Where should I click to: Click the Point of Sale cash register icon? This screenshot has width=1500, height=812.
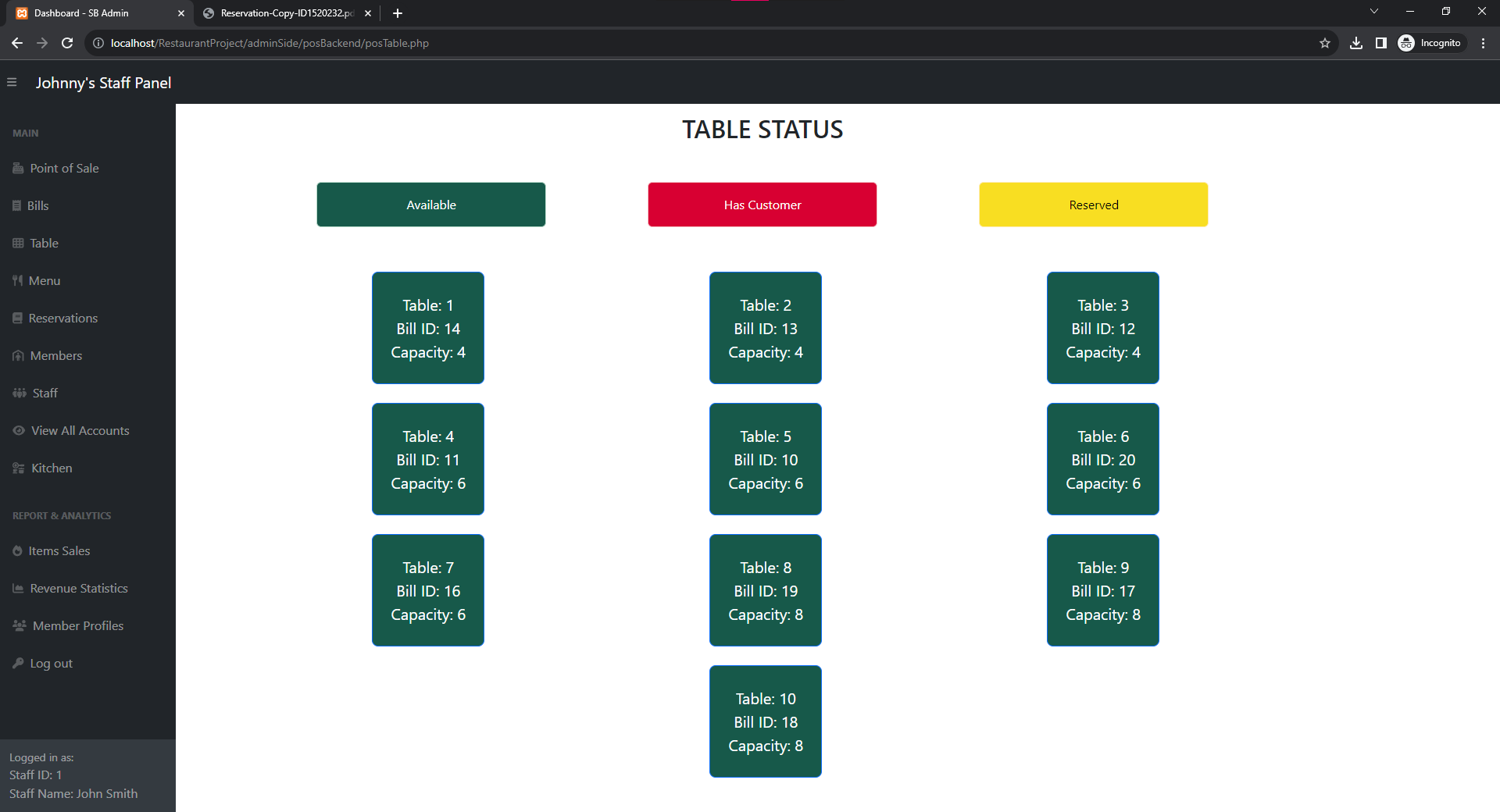click(18, 168)
